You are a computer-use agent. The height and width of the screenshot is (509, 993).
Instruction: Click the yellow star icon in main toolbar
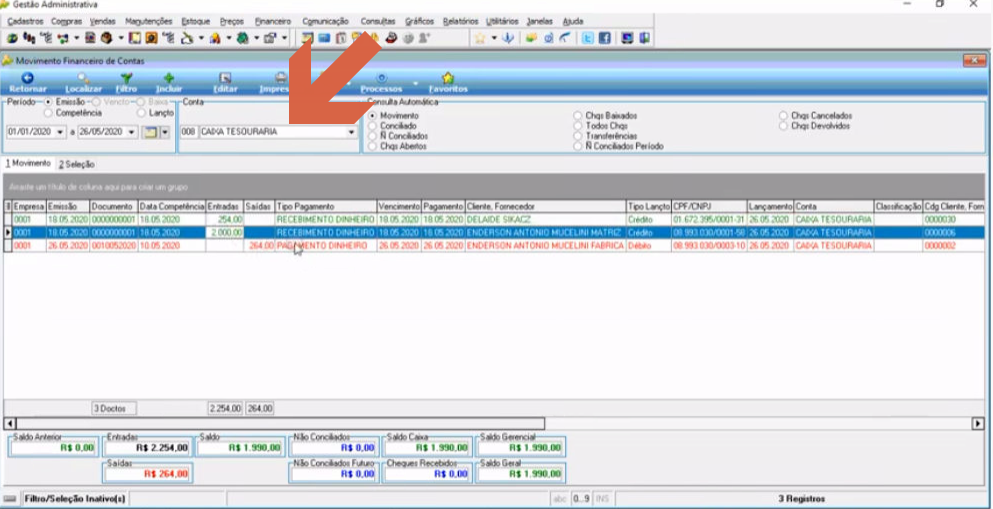click(x=480, y=38)
